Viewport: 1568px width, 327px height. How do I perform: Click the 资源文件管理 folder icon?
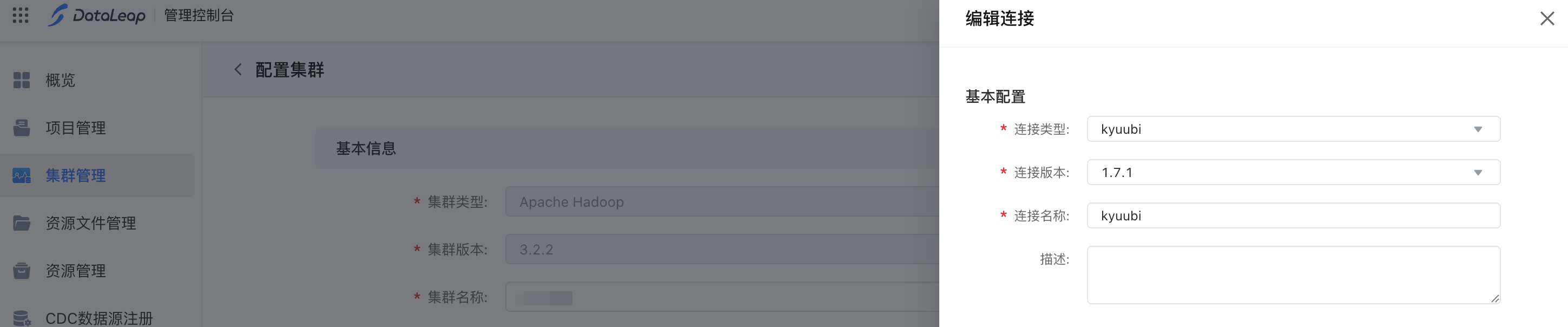[x=22, y=224]
